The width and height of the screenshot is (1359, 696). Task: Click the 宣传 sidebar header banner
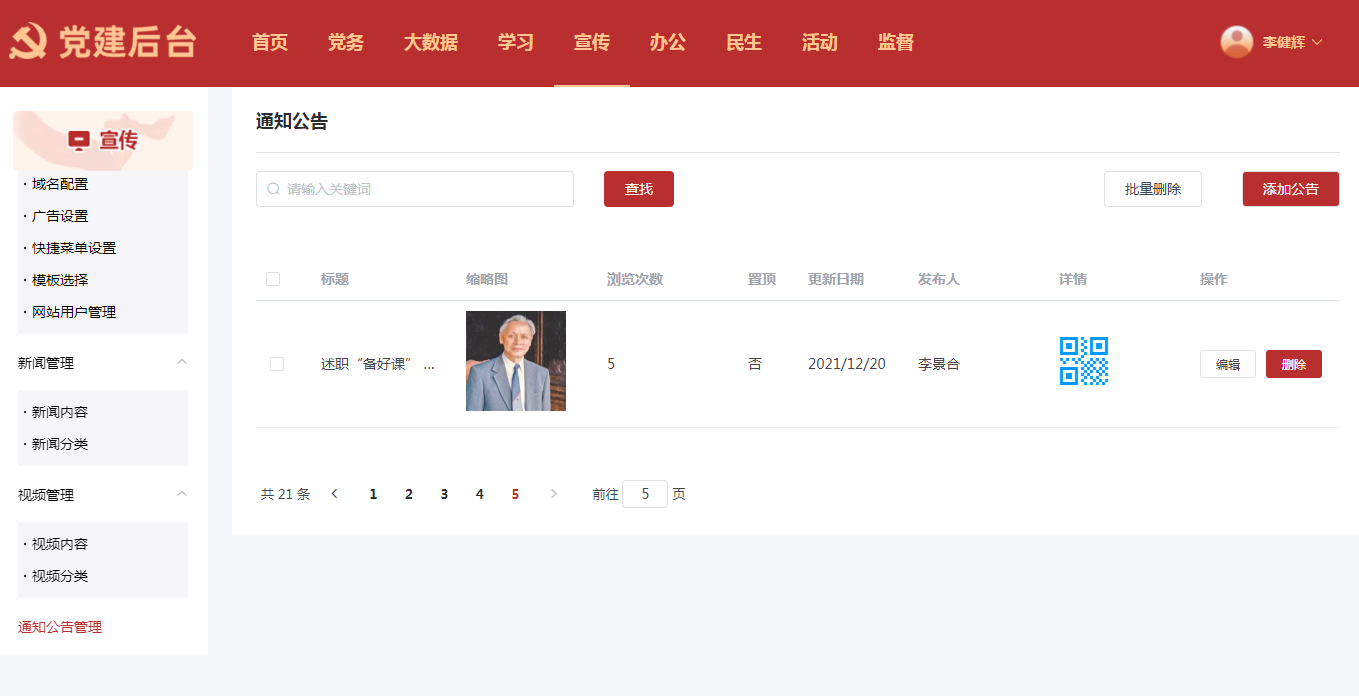click(103, 141)
